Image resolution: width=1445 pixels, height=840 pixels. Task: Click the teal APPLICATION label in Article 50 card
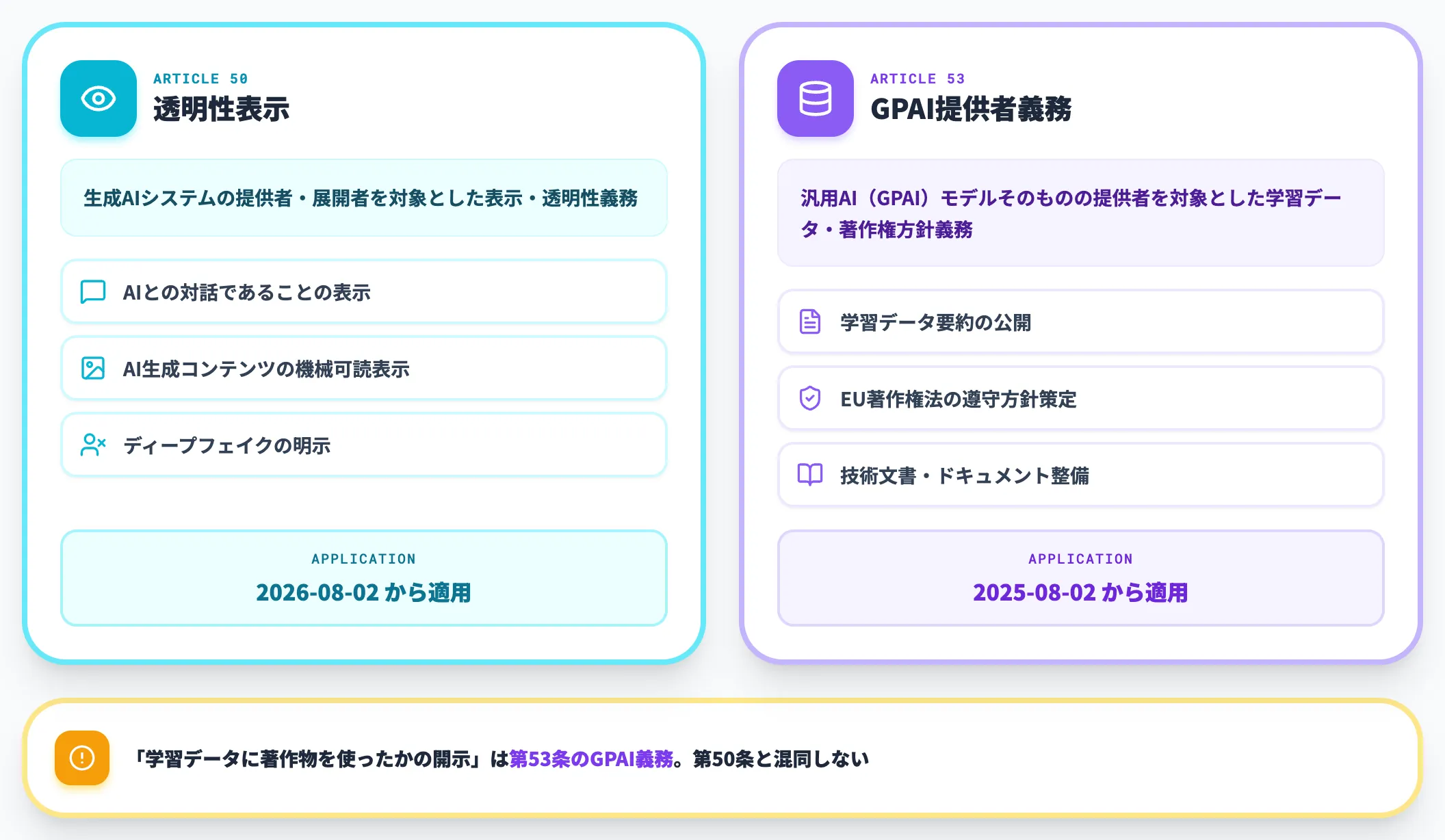click(x=364, y=559)
